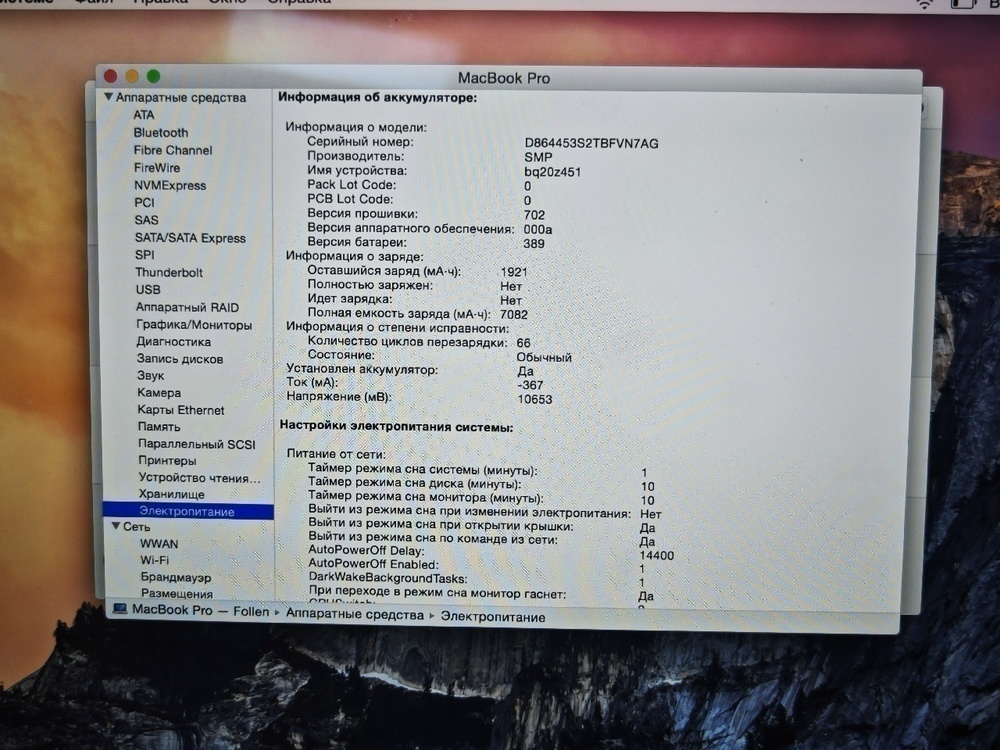Open Fibre Channel hardware entry
The image size is (1000, 750).
click(173, 151)
